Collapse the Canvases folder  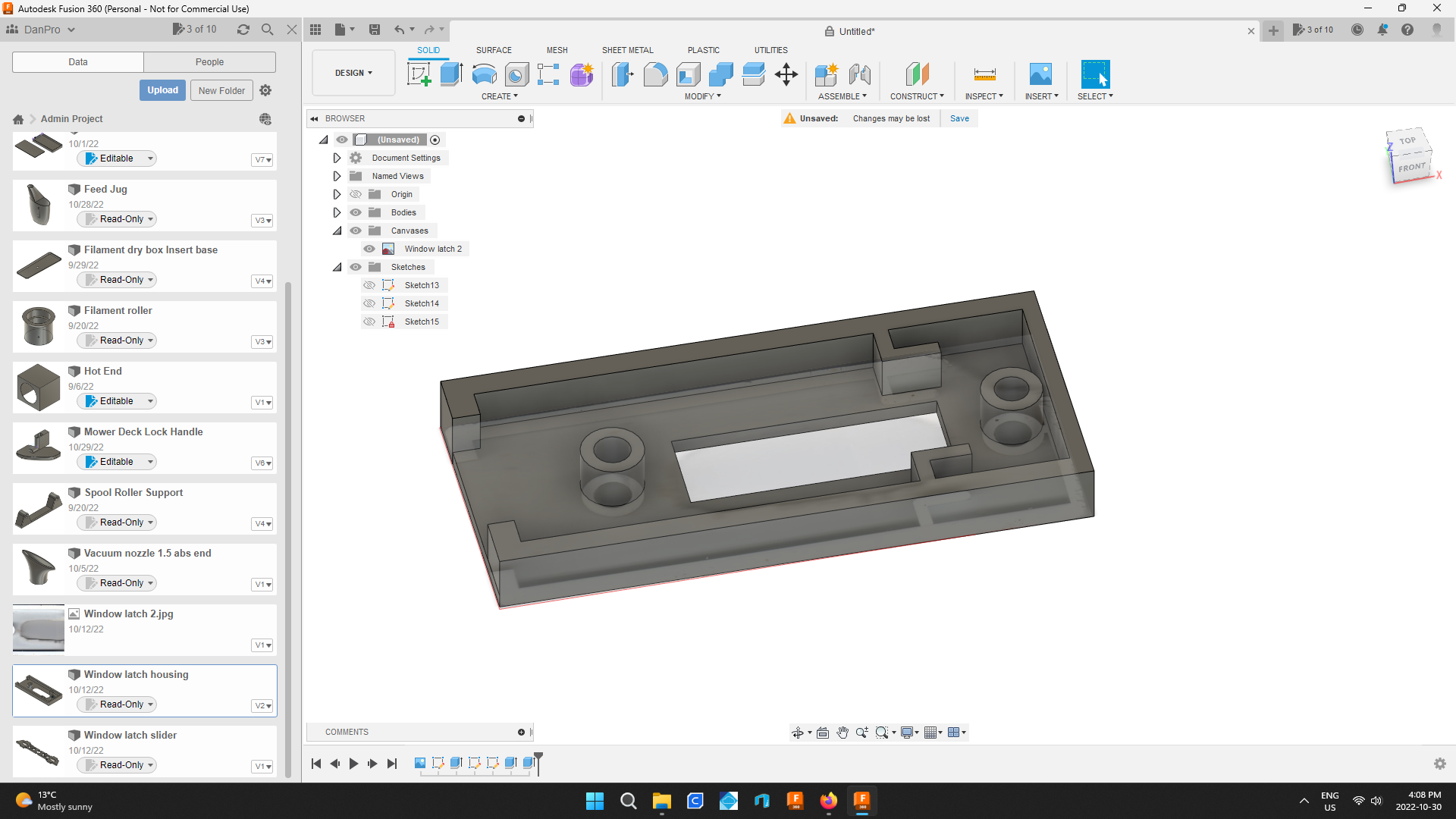337,231
